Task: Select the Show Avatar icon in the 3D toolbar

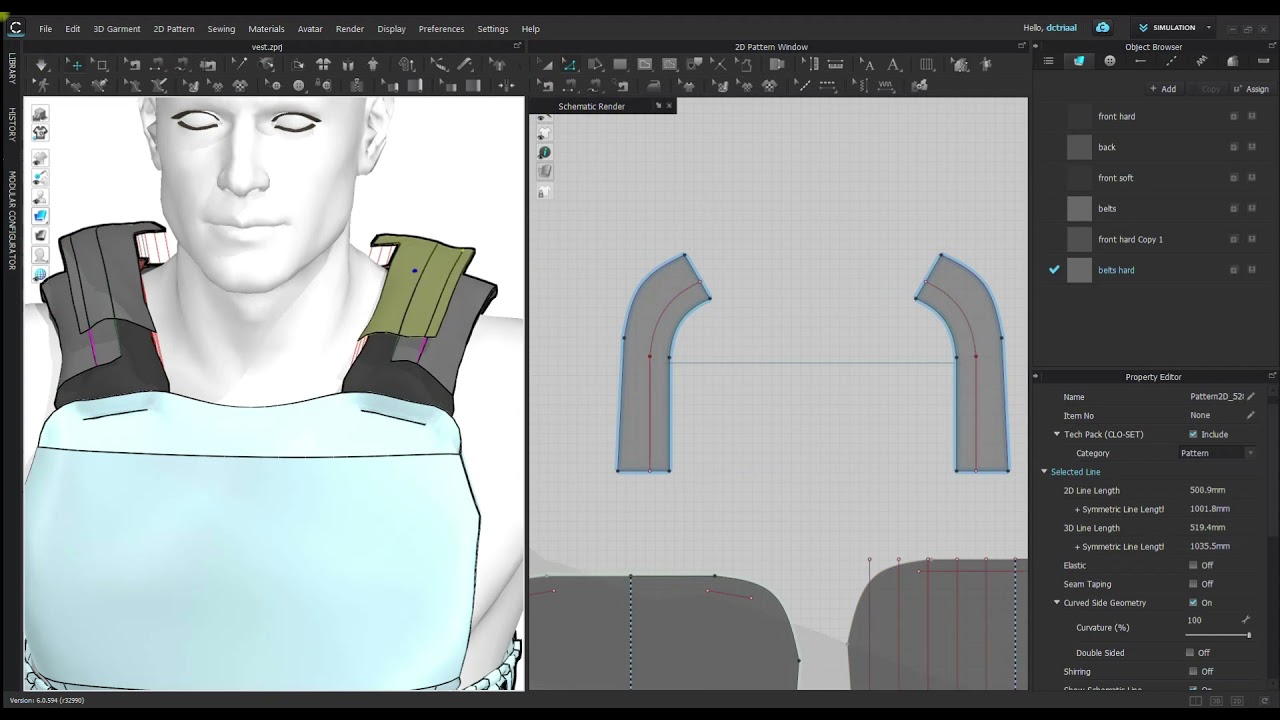Action: point(373,64)
